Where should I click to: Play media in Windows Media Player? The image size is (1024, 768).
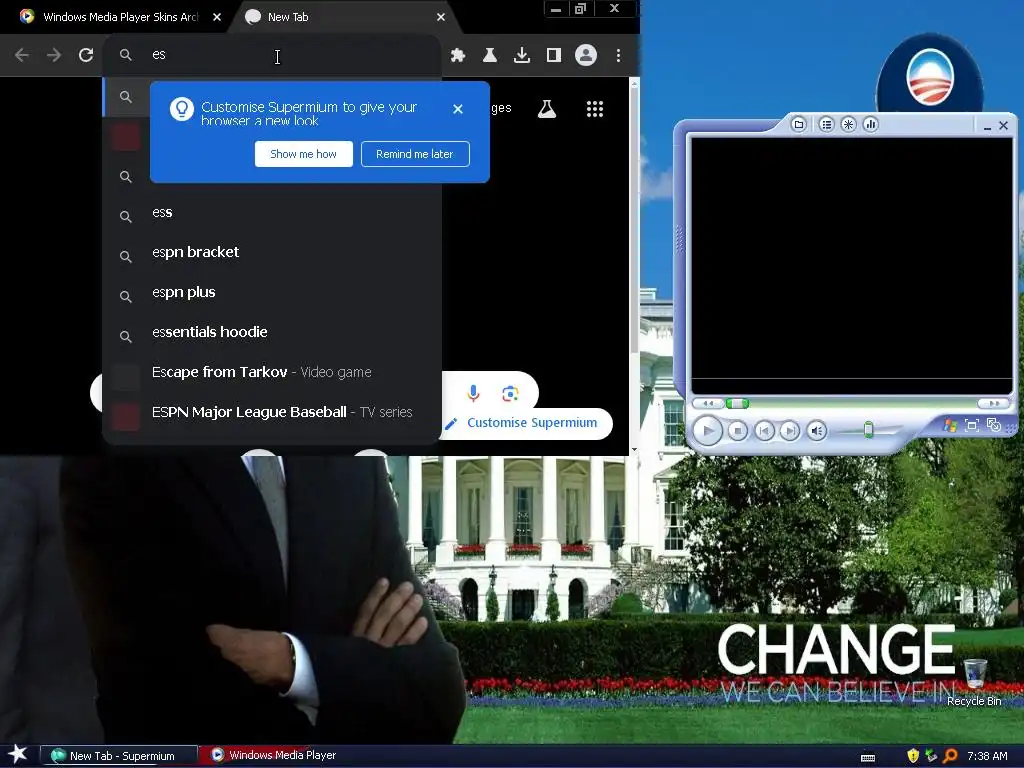pyautogui.click(x=707, y=430)
